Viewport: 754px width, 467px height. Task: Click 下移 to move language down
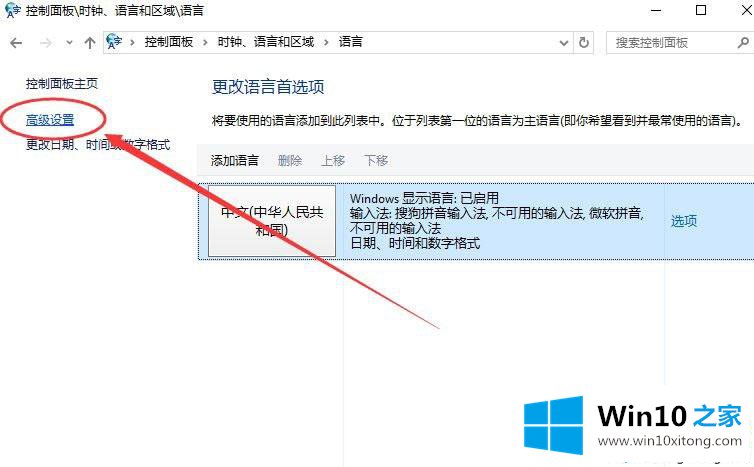376,160
